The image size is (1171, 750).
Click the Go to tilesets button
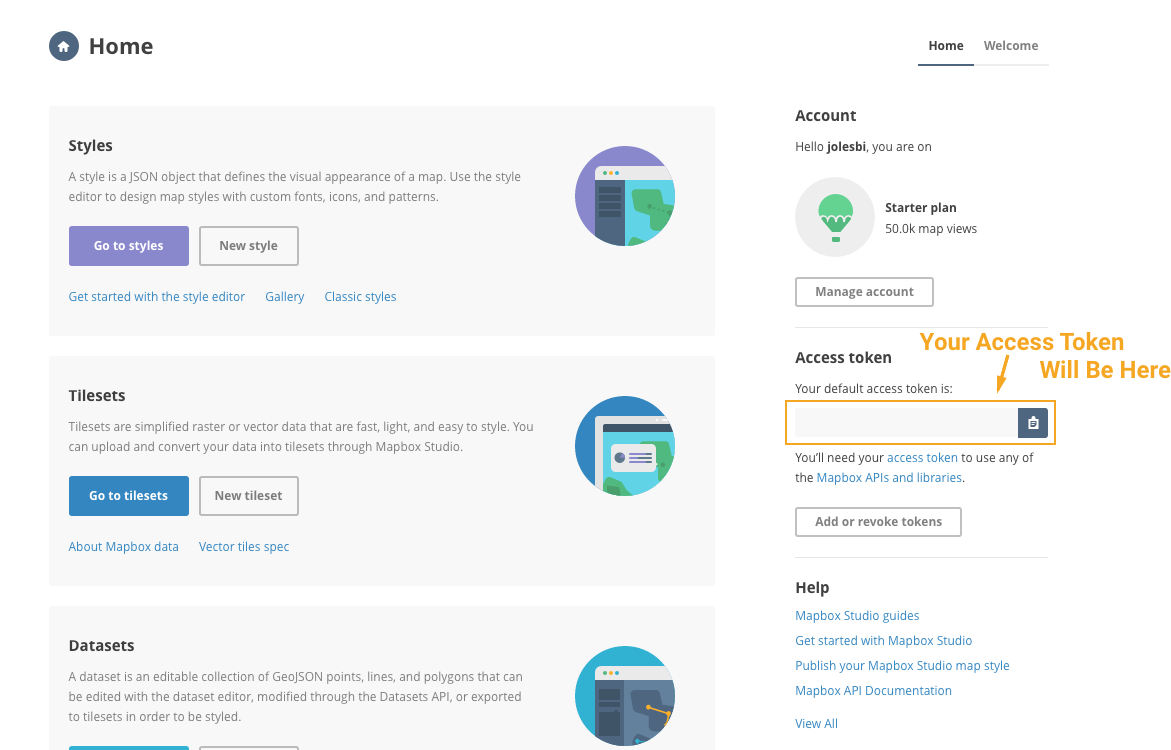click(x=128, y=495)
